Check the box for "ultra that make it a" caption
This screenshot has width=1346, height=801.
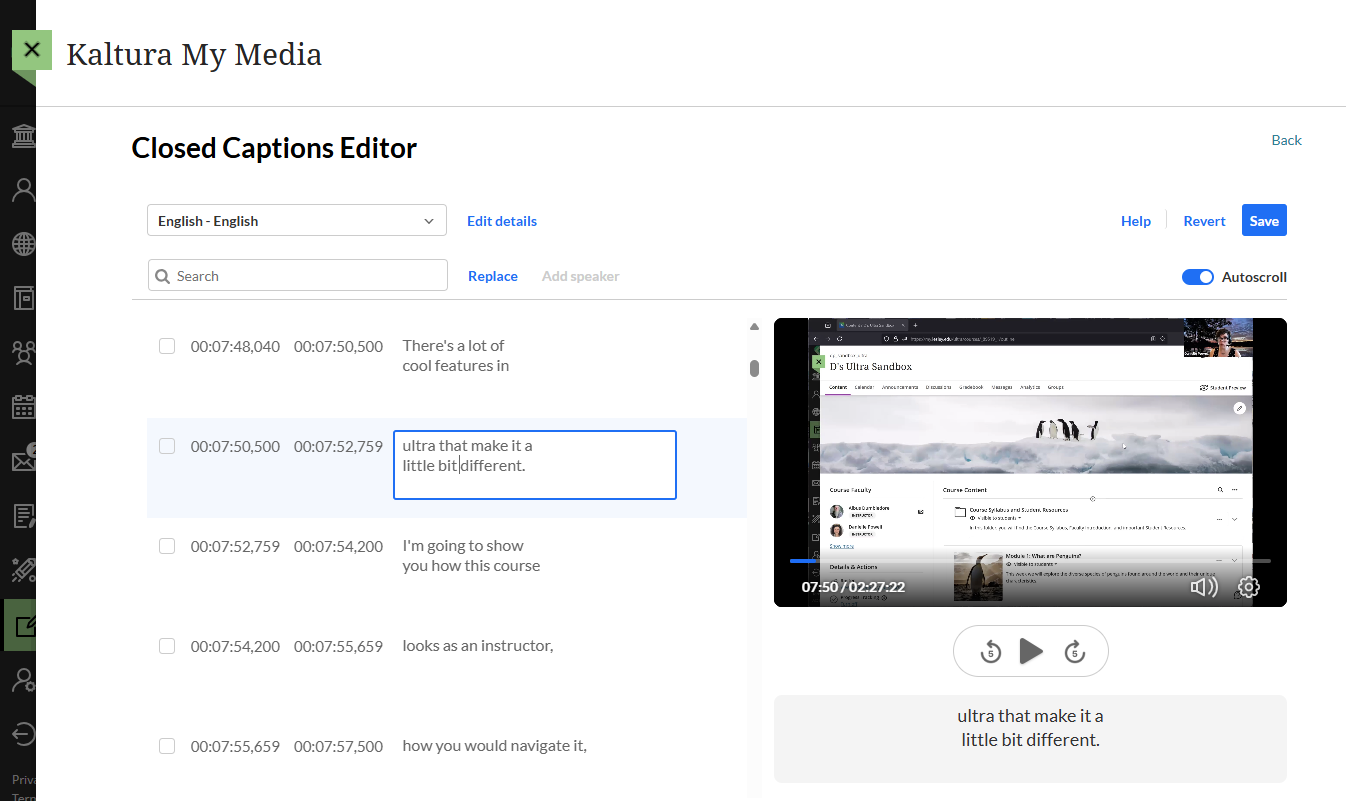pyautogui.click(x=167, y=446)
